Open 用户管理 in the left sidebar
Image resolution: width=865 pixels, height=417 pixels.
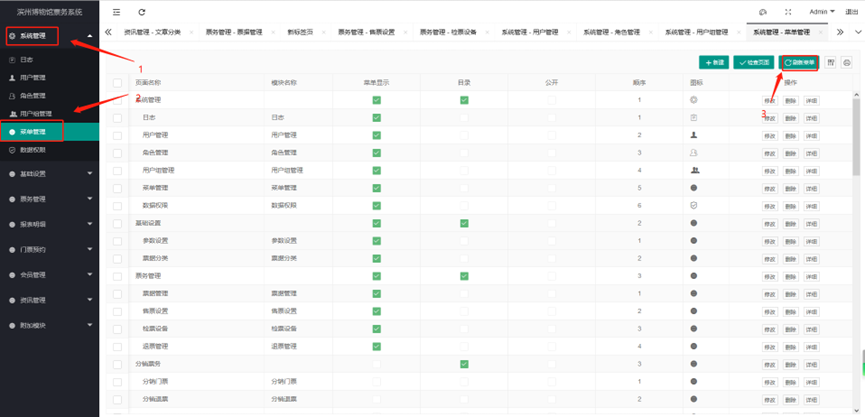pyautogui.click(x=33, y=78)
